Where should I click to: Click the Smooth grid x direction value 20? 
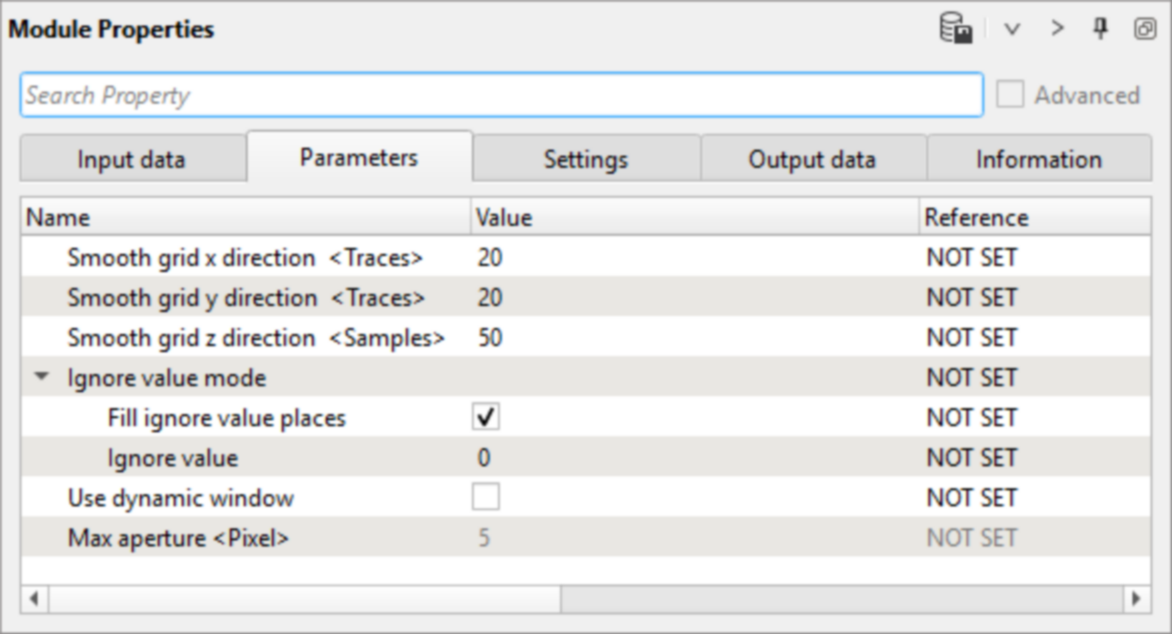tap(490, 258)
